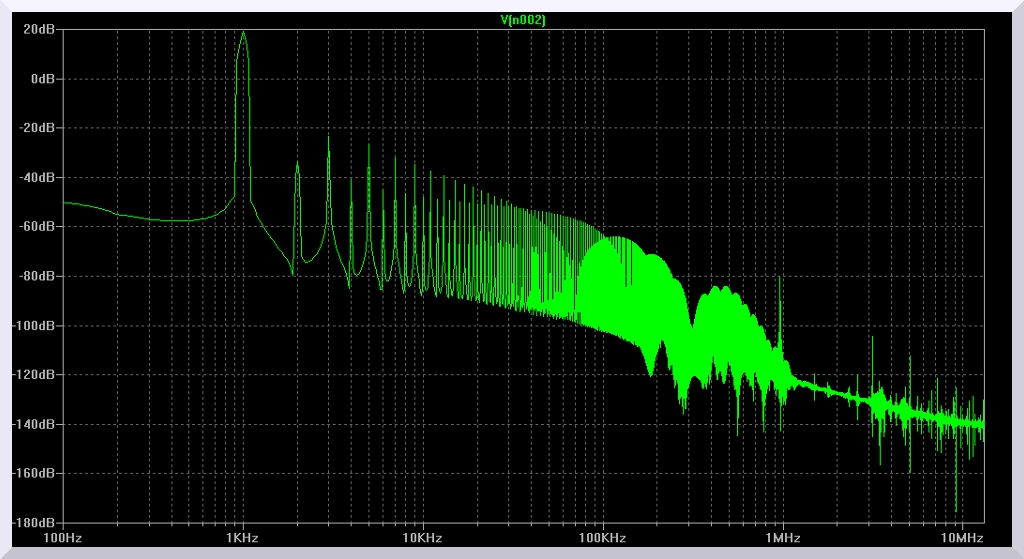Select the -120dB vertical axis label
This screenshot has height=559, width=1024.
point(34,375)
